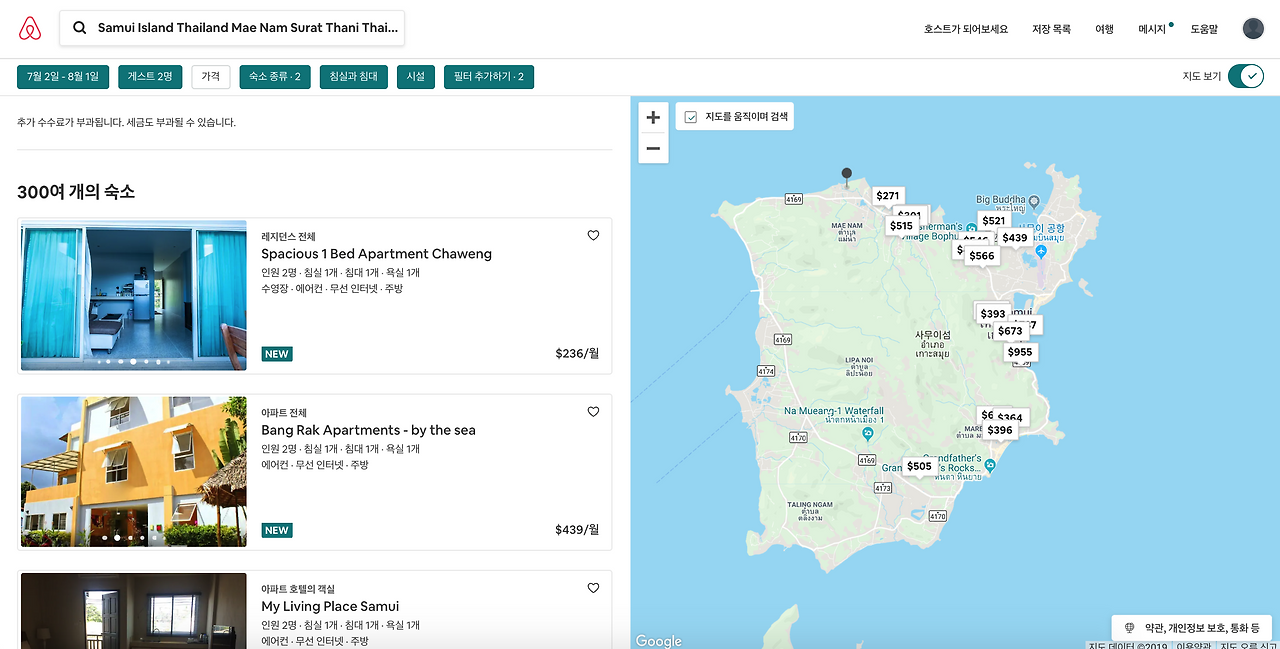This screenshot has height=649, width=1280.
Task: Click the Google logo on the map
Action: 659,641
